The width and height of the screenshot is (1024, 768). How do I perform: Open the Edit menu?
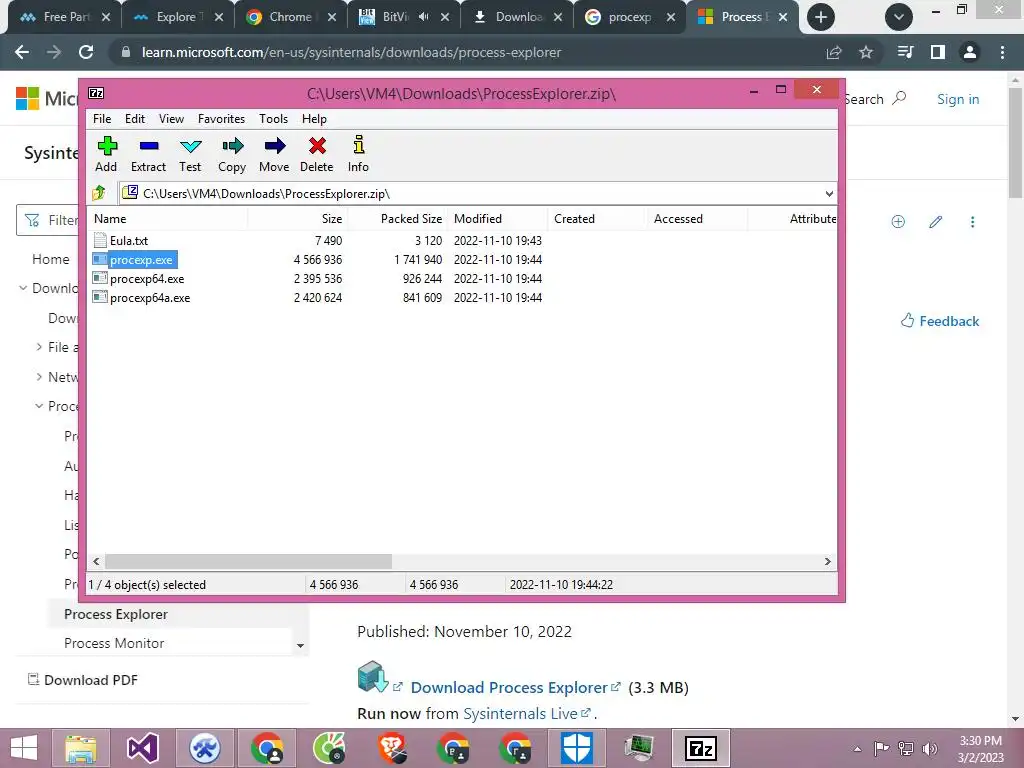135,119
